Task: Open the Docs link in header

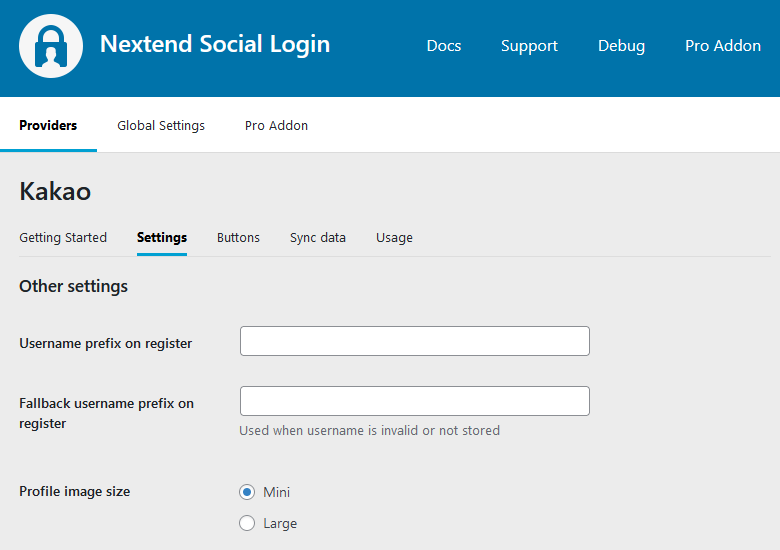Action: click(443, 46)
